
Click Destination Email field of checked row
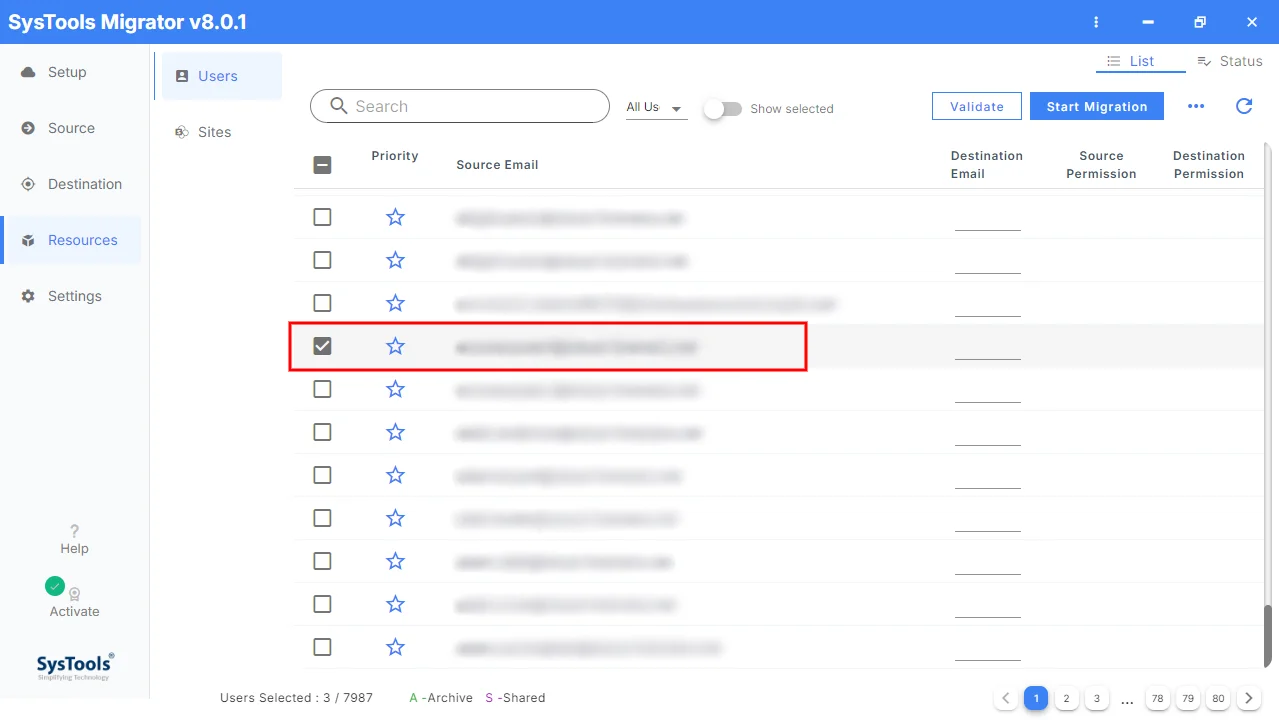[x=987, y=348]
